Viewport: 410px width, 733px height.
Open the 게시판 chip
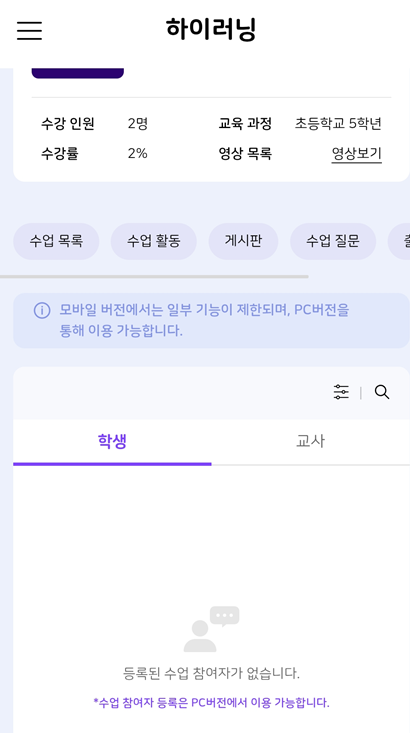(243, 241)
